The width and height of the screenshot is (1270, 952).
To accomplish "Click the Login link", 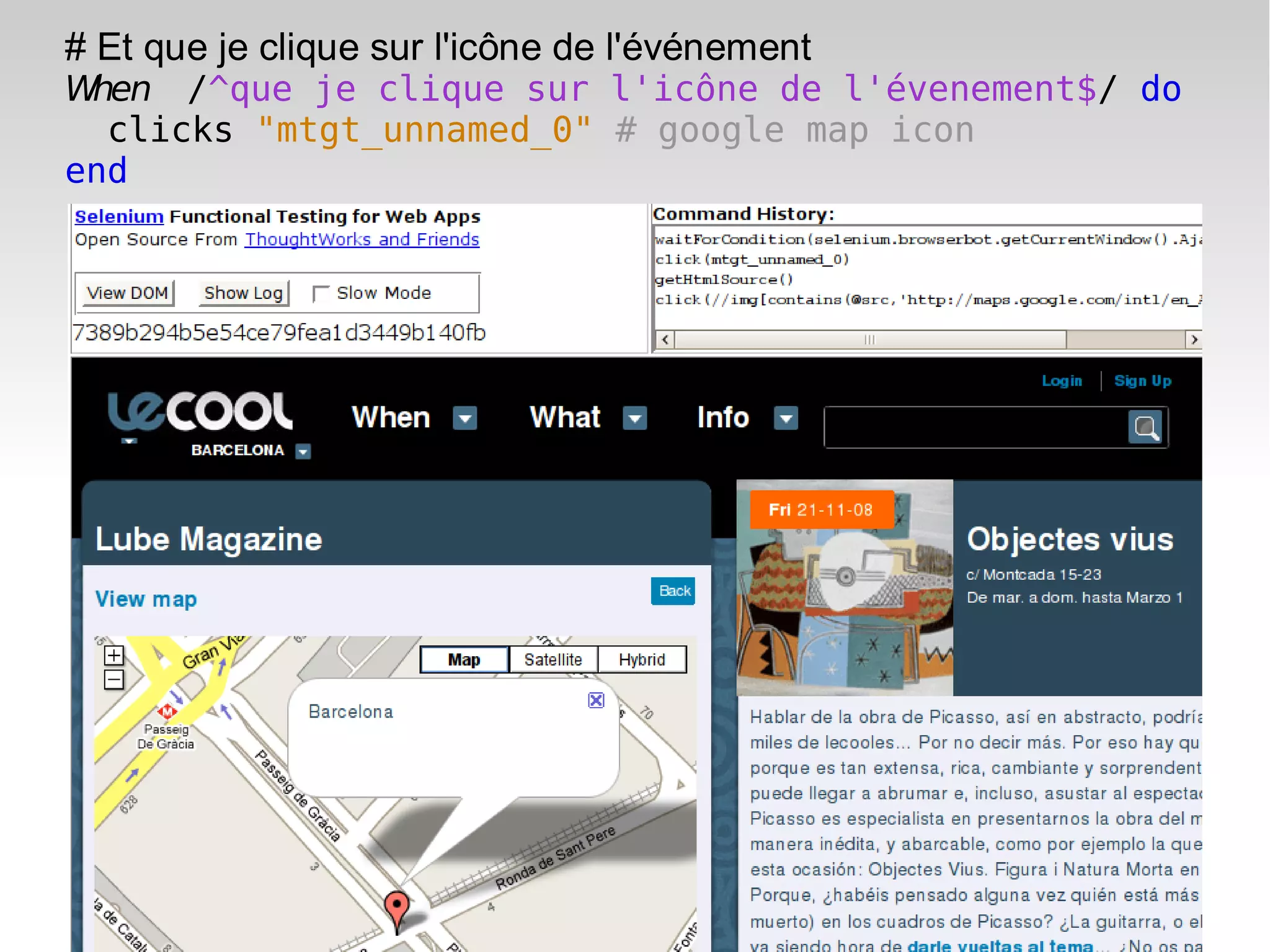I will pyautogui.click(x=1062, y=381).
